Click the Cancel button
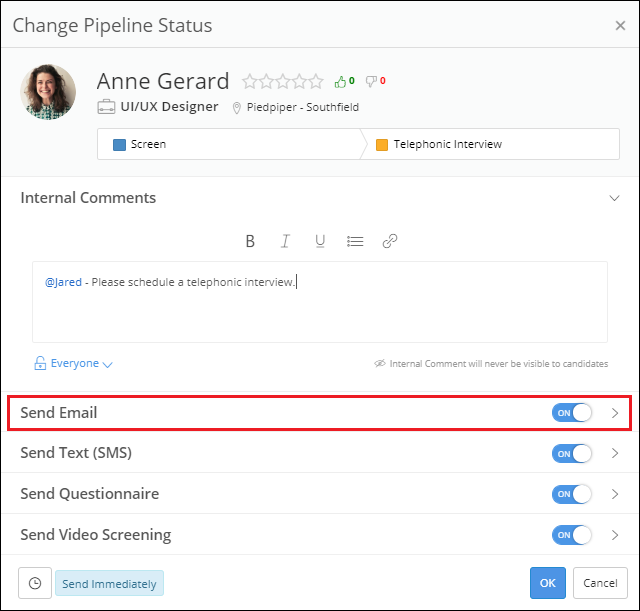640x611 pixels. coord(600,583)
